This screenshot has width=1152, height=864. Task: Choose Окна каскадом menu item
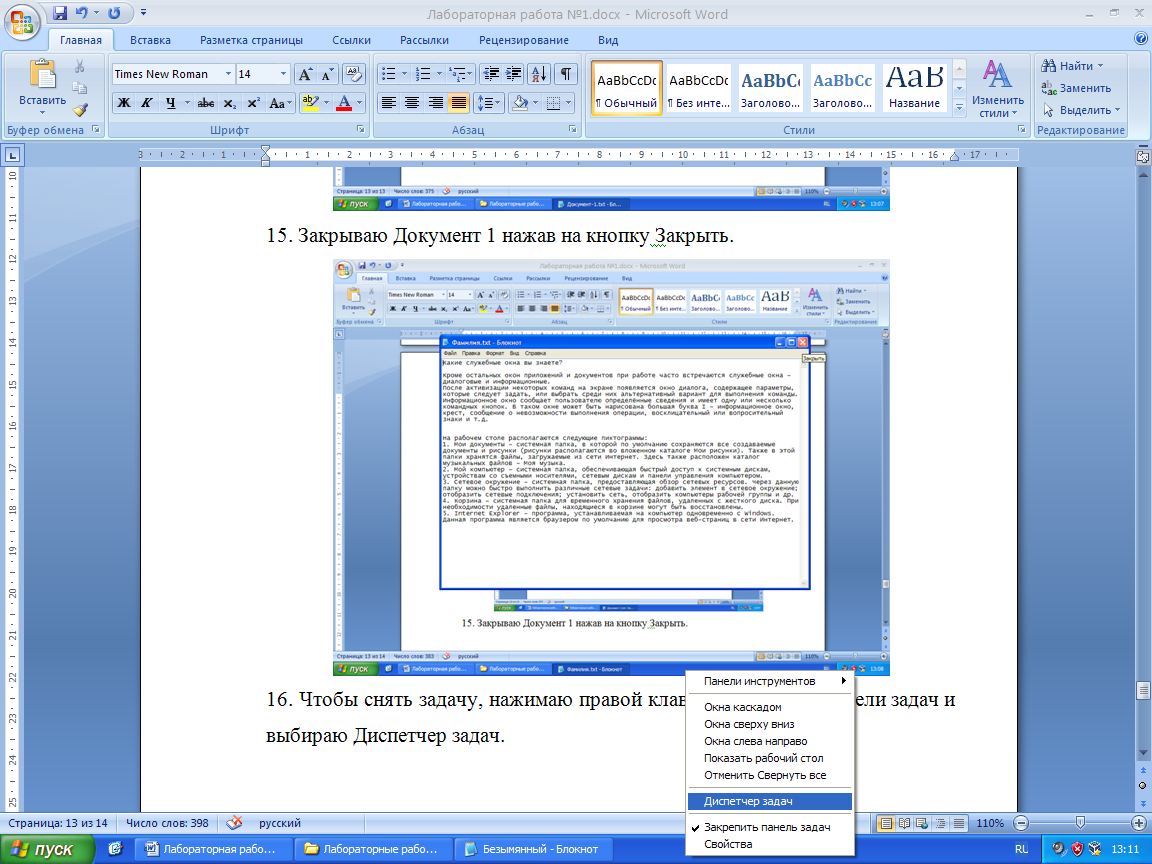point(770,707)
